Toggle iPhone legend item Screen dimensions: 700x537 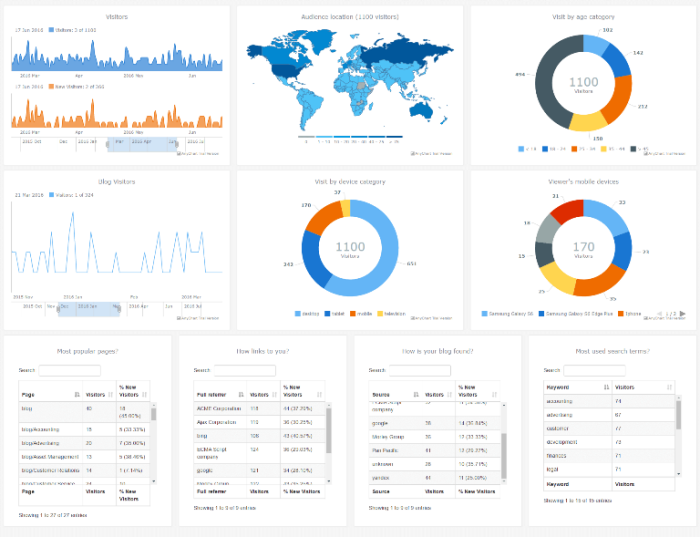[x=629, y=314]
